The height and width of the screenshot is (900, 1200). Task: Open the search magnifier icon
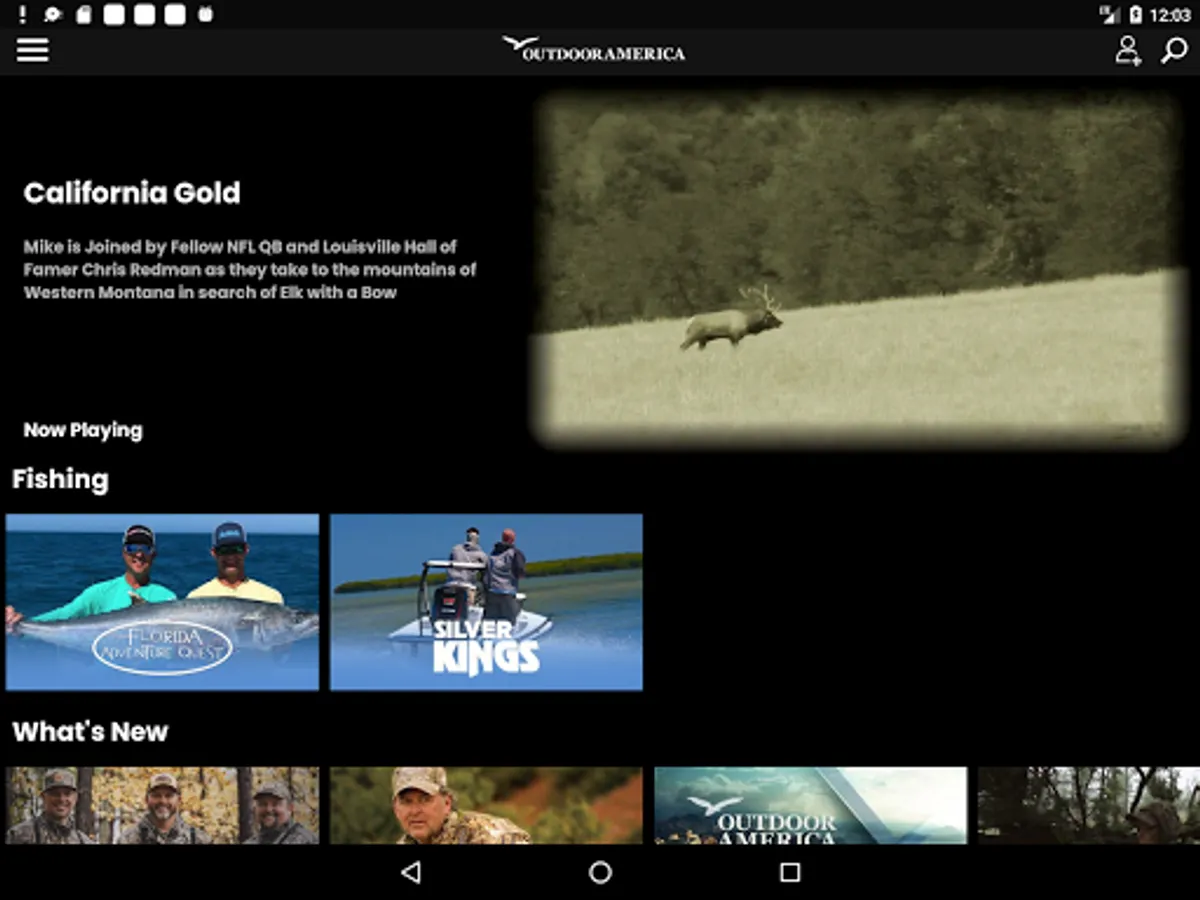[1174, 50]
